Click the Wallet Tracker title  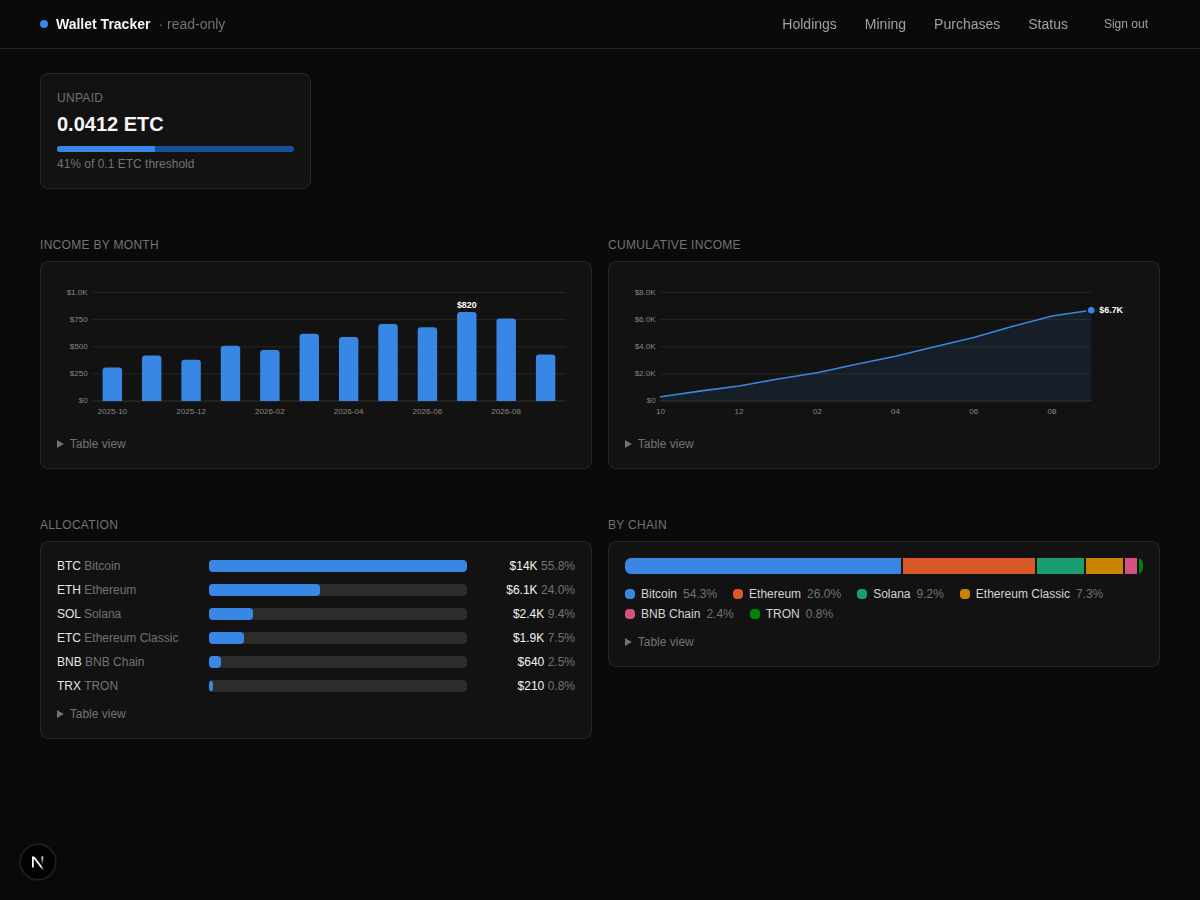(103, 24)
